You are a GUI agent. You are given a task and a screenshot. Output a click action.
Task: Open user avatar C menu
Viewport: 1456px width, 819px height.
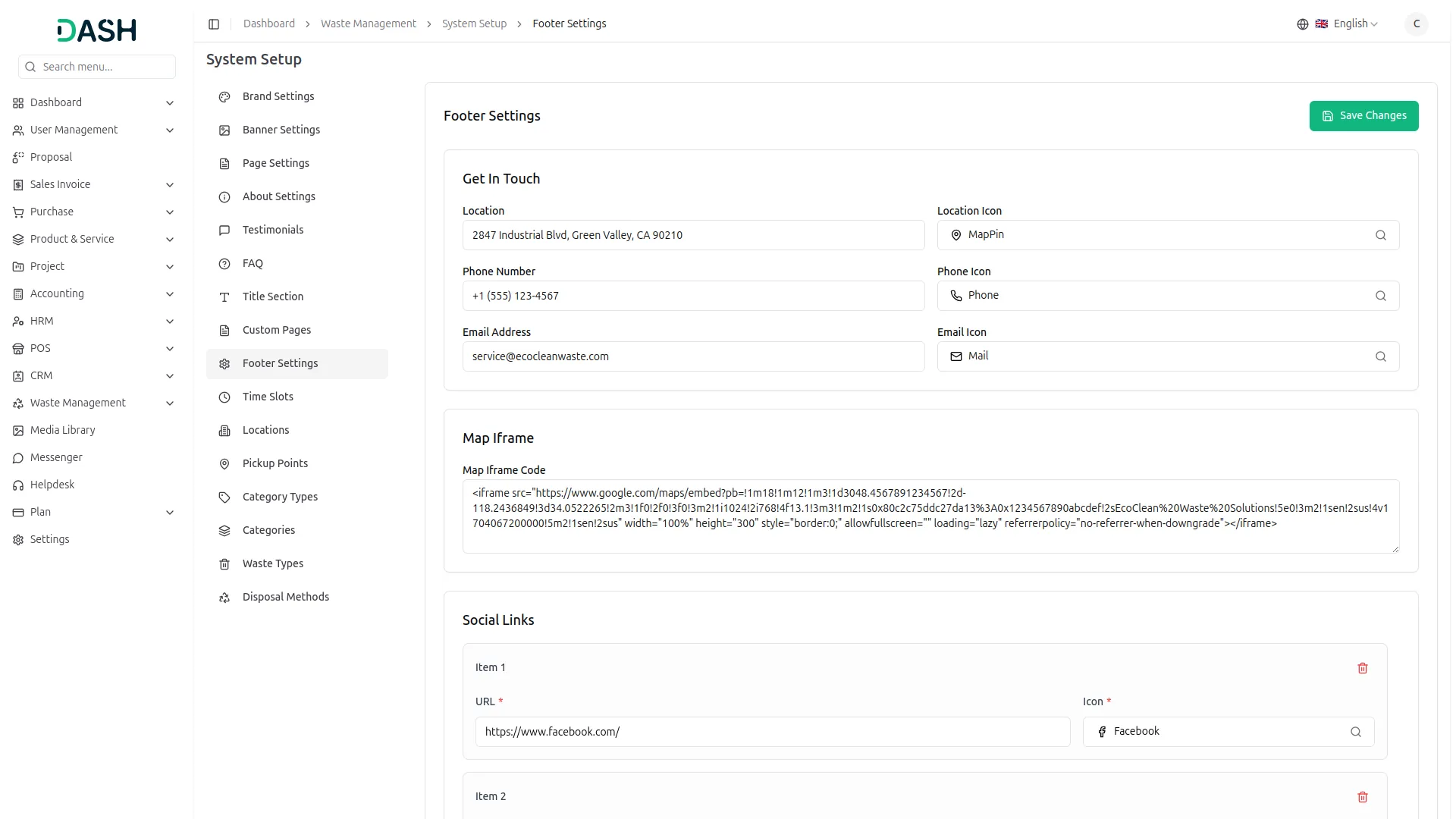click(x=1416, y=24)
